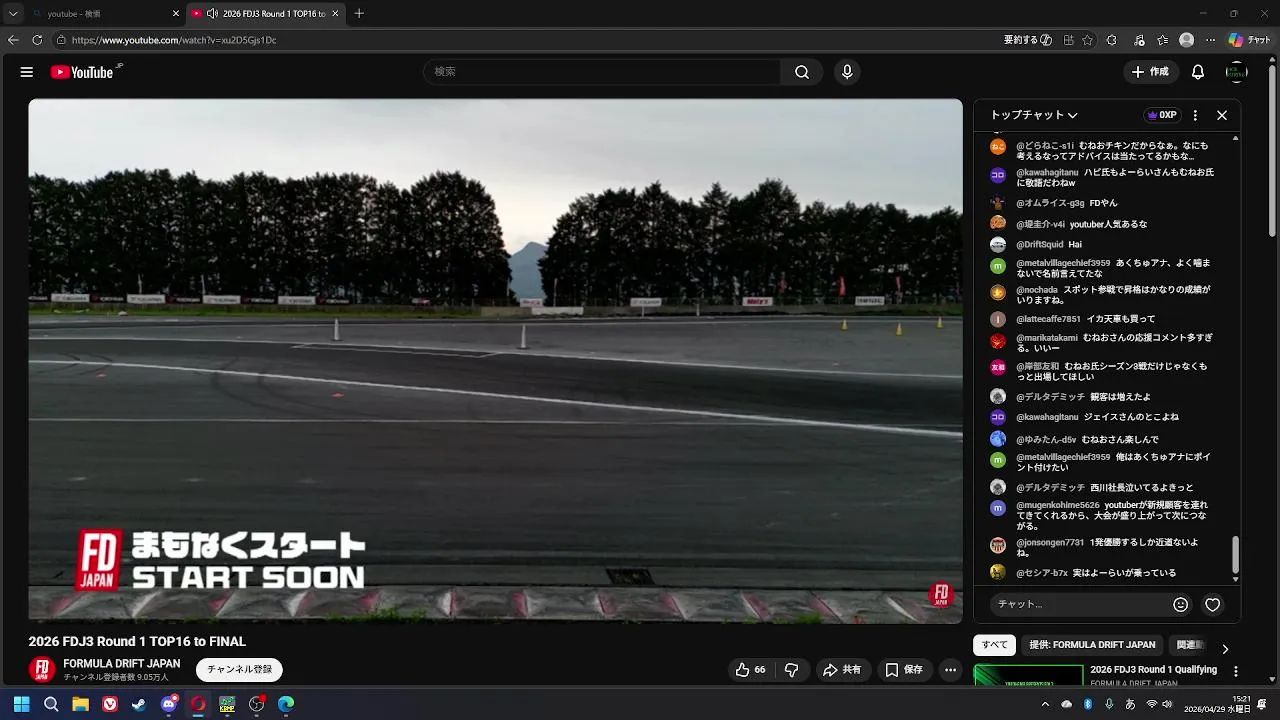Subscribe with チャンネル登録 button
The width and height of the screenshot is (1280, 720).
(240, 669)
